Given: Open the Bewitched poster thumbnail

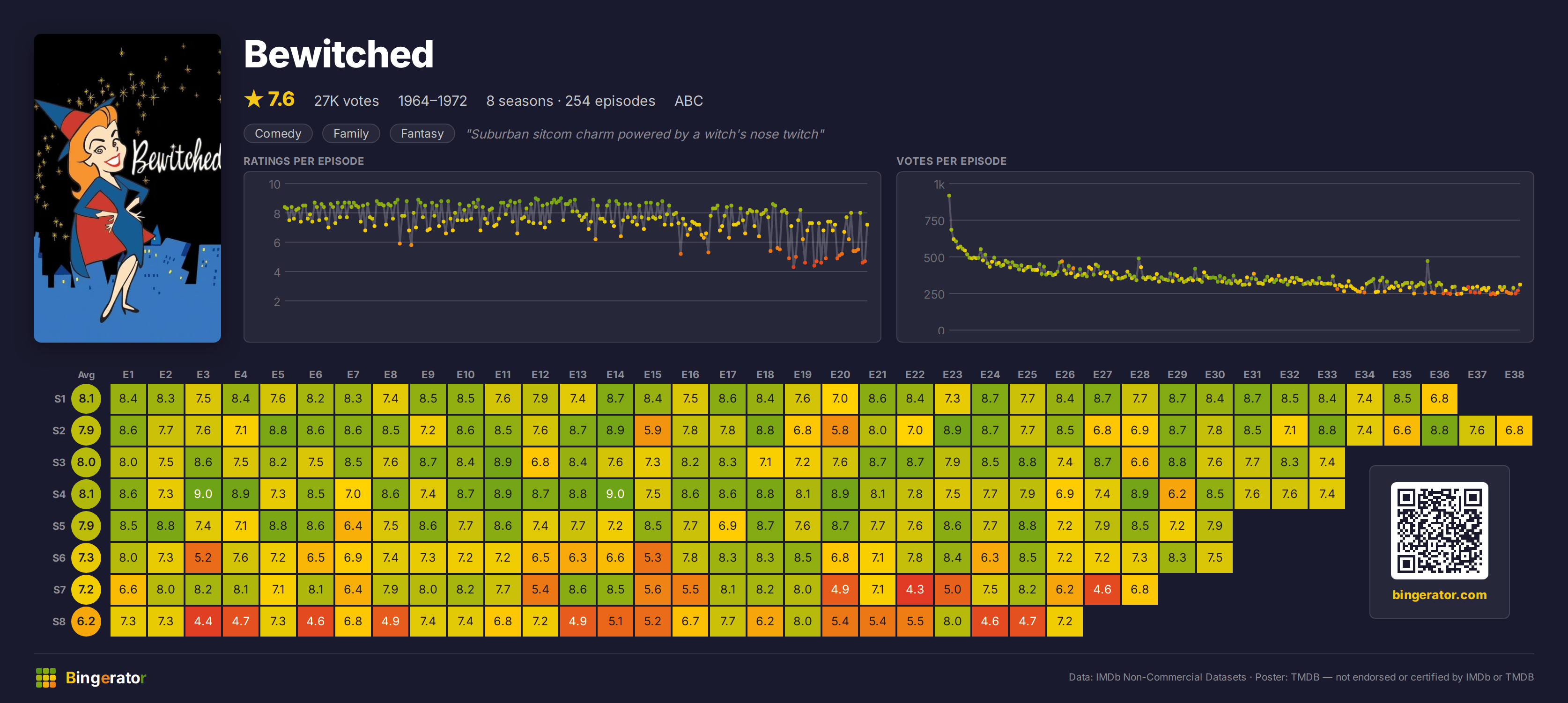Looking at the screenshot, I should [x=127, y=188].
